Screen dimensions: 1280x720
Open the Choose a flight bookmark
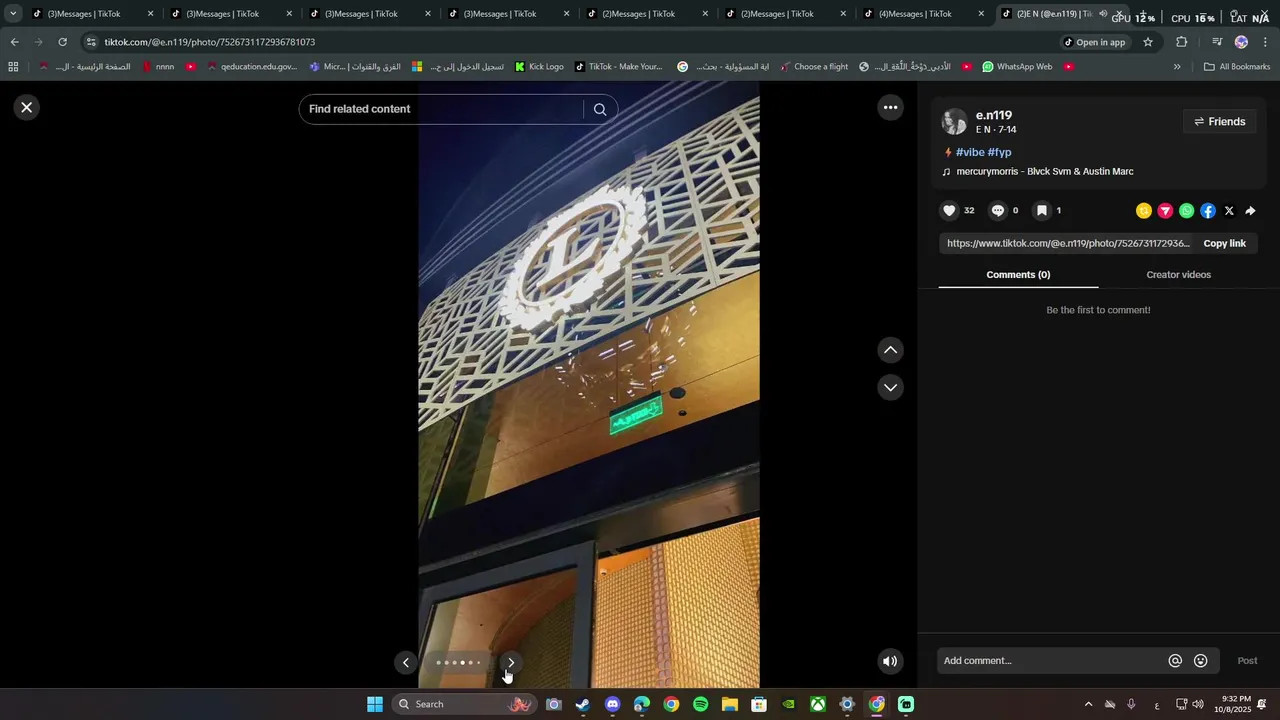tap(814, 67)
